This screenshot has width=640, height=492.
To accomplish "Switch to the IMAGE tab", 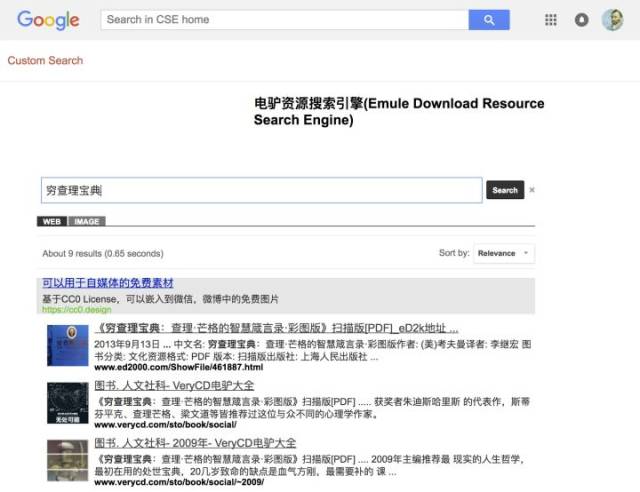I will pyautogui.click(x=87, y=221).
